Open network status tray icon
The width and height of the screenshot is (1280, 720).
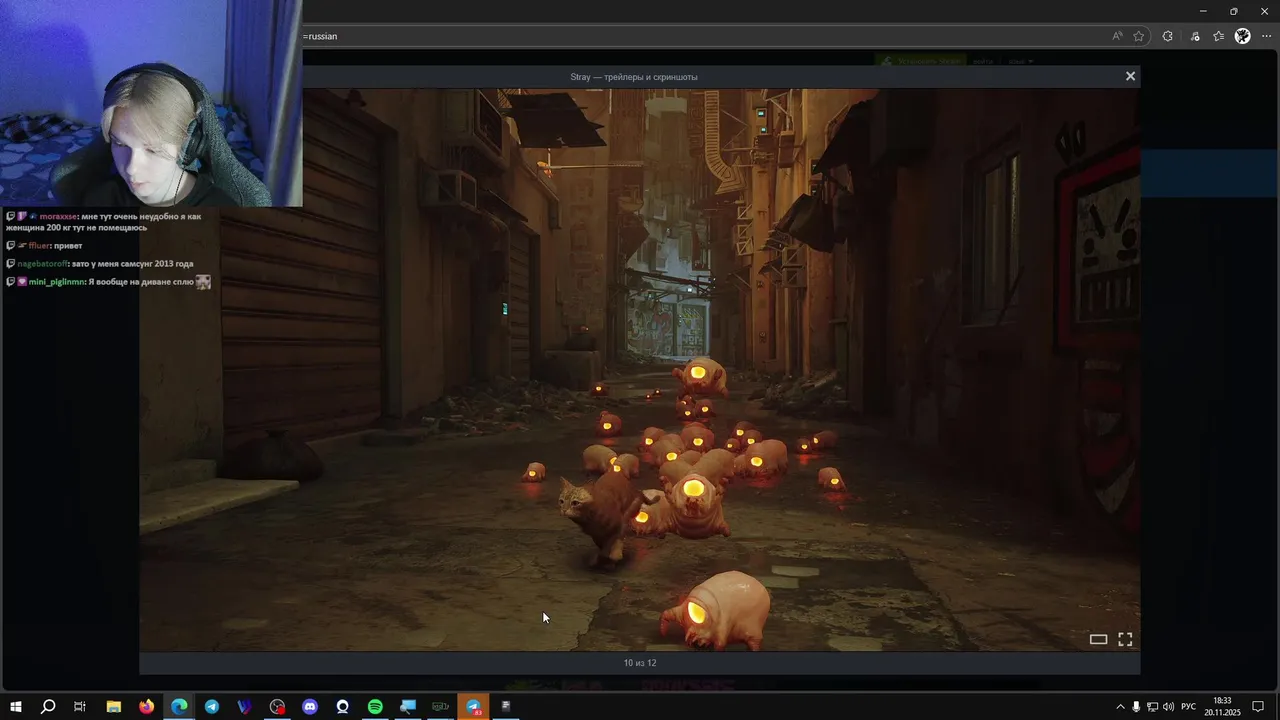coord(1152,707)
